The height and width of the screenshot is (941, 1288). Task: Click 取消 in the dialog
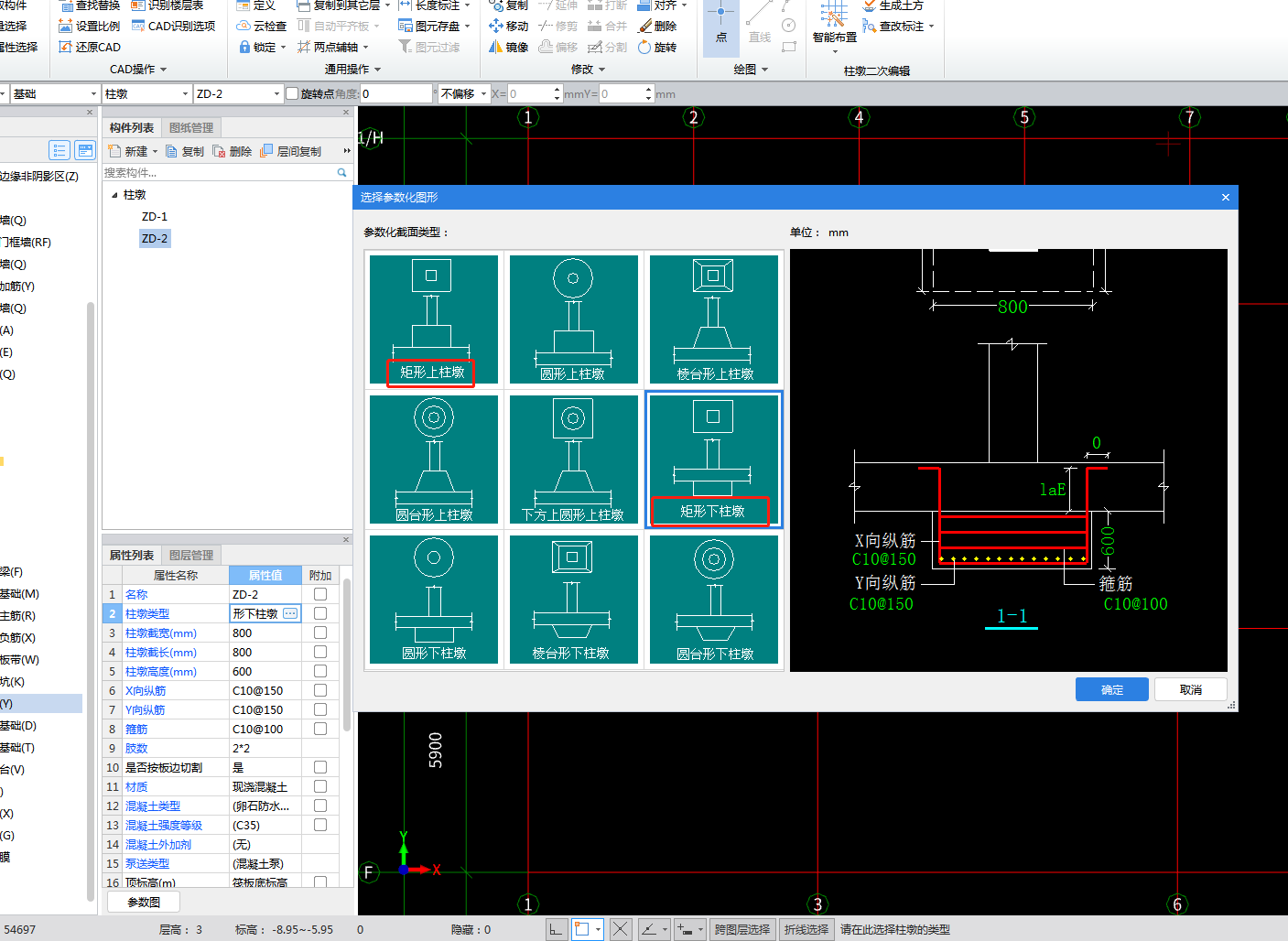(x=1191, y=689)
